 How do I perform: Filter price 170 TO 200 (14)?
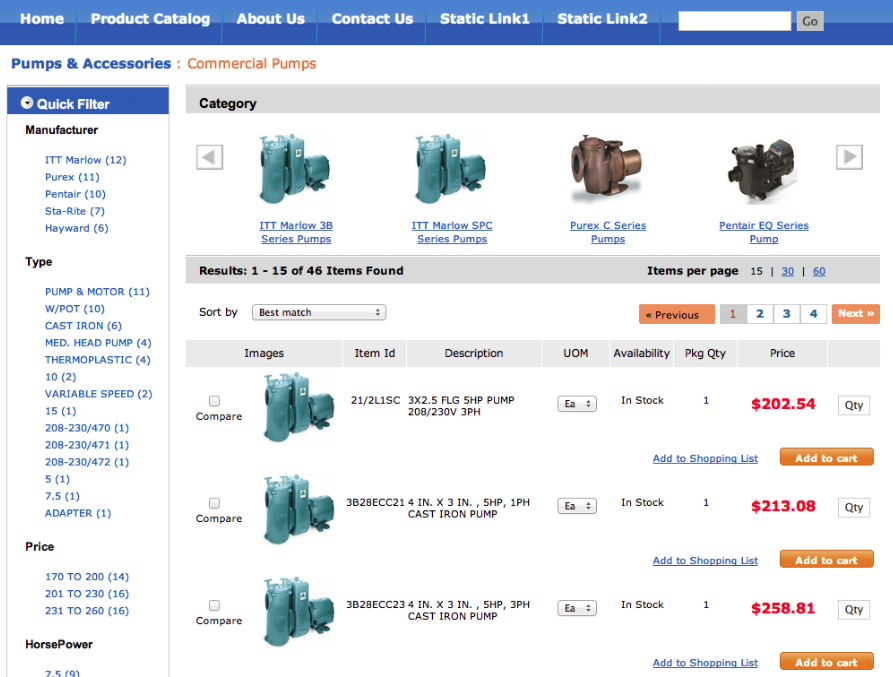pos(87,577)
